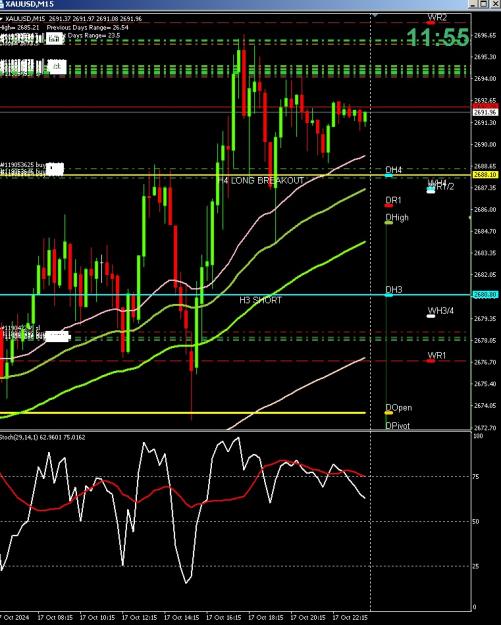Select the DH3 level label

coord(393,289)
